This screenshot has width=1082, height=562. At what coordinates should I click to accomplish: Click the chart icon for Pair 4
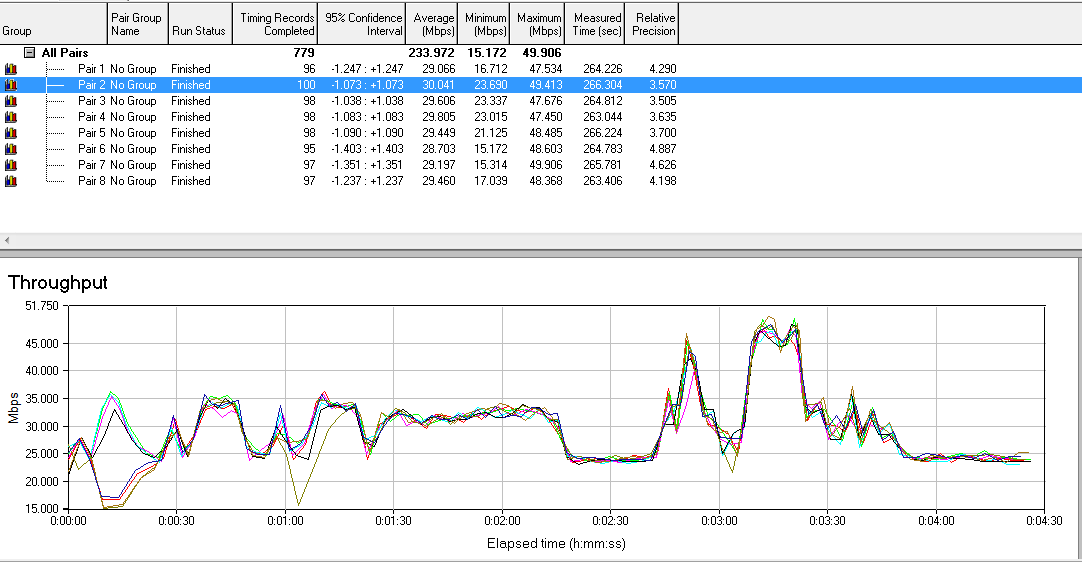10,117
